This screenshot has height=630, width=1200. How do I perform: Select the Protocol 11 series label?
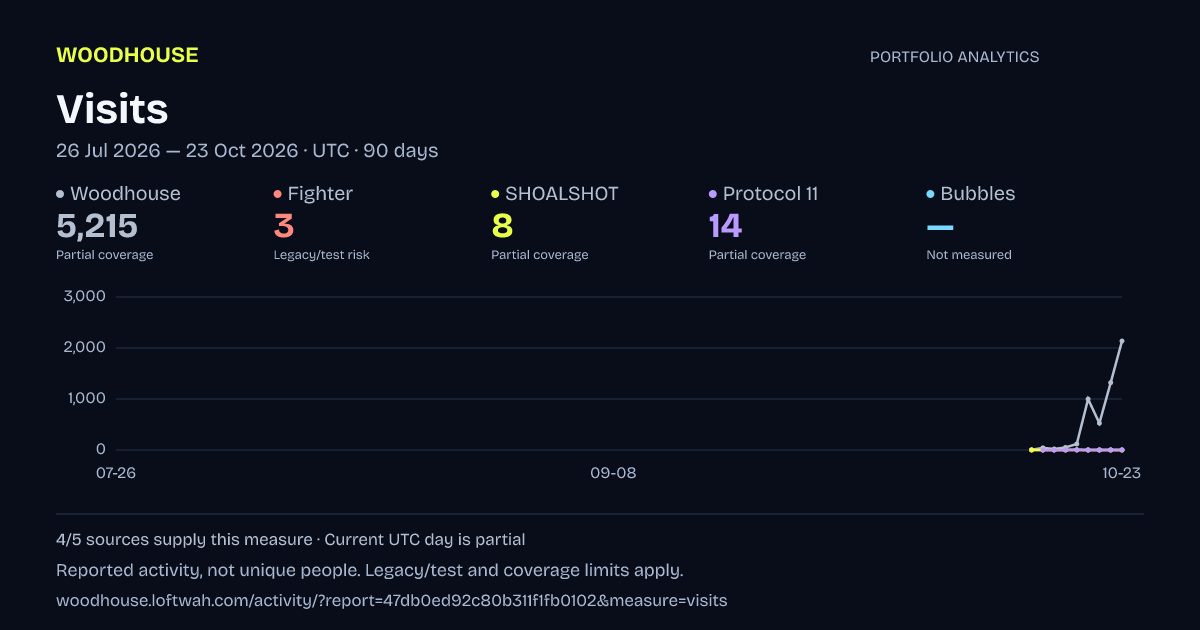pyautogui.click(x=770, y=194)
